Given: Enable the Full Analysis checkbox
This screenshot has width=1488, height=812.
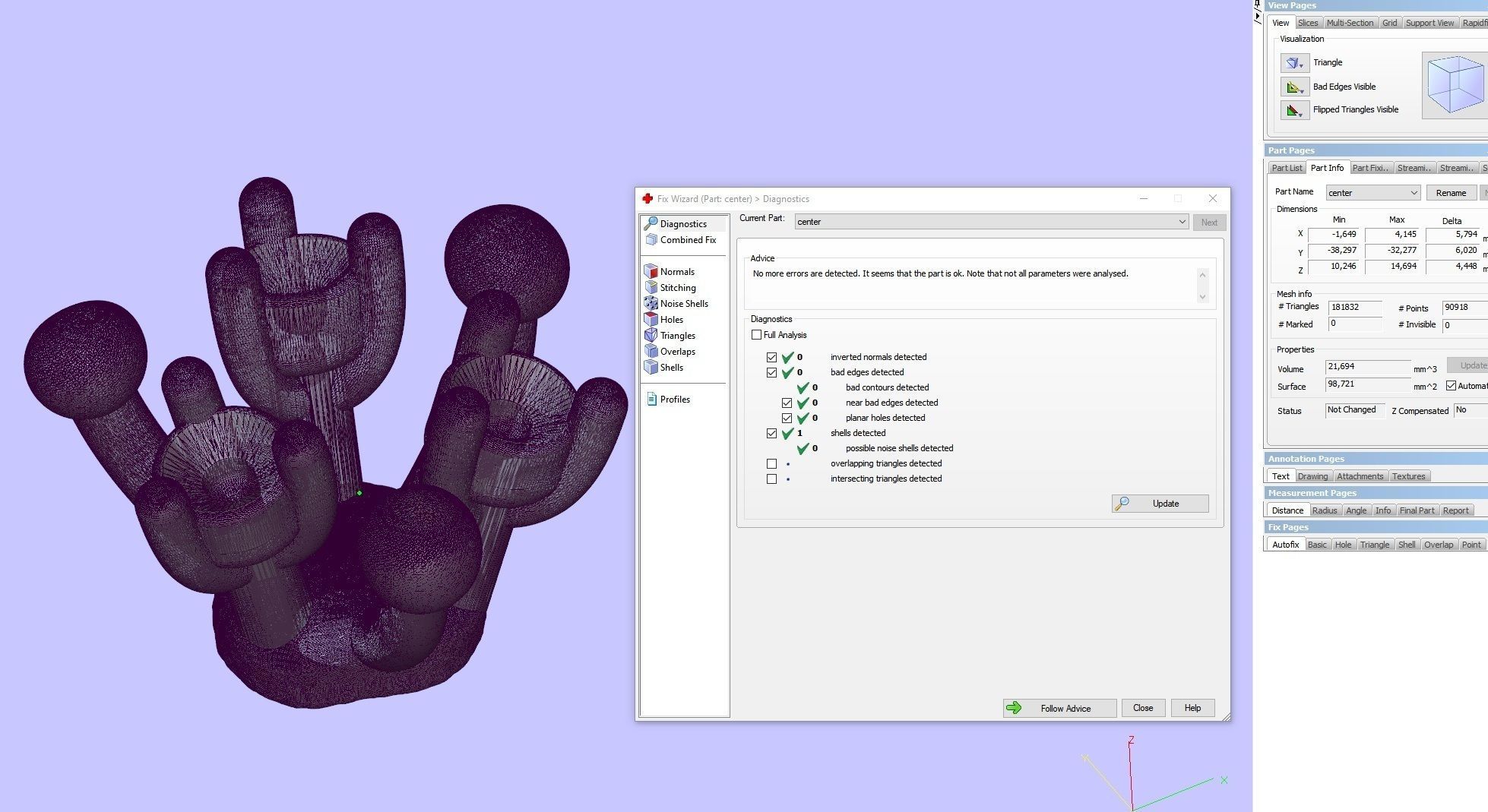Looking at the screenshot, I should pos(756,334).
